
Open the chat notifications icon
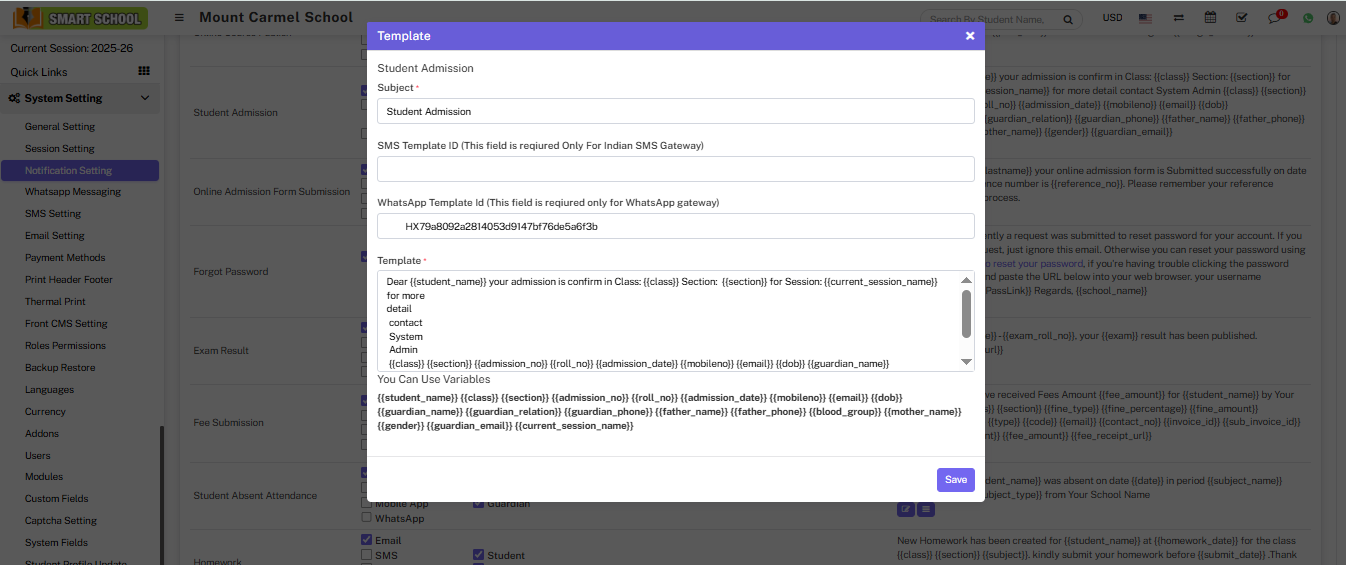tap(1274, 18)
